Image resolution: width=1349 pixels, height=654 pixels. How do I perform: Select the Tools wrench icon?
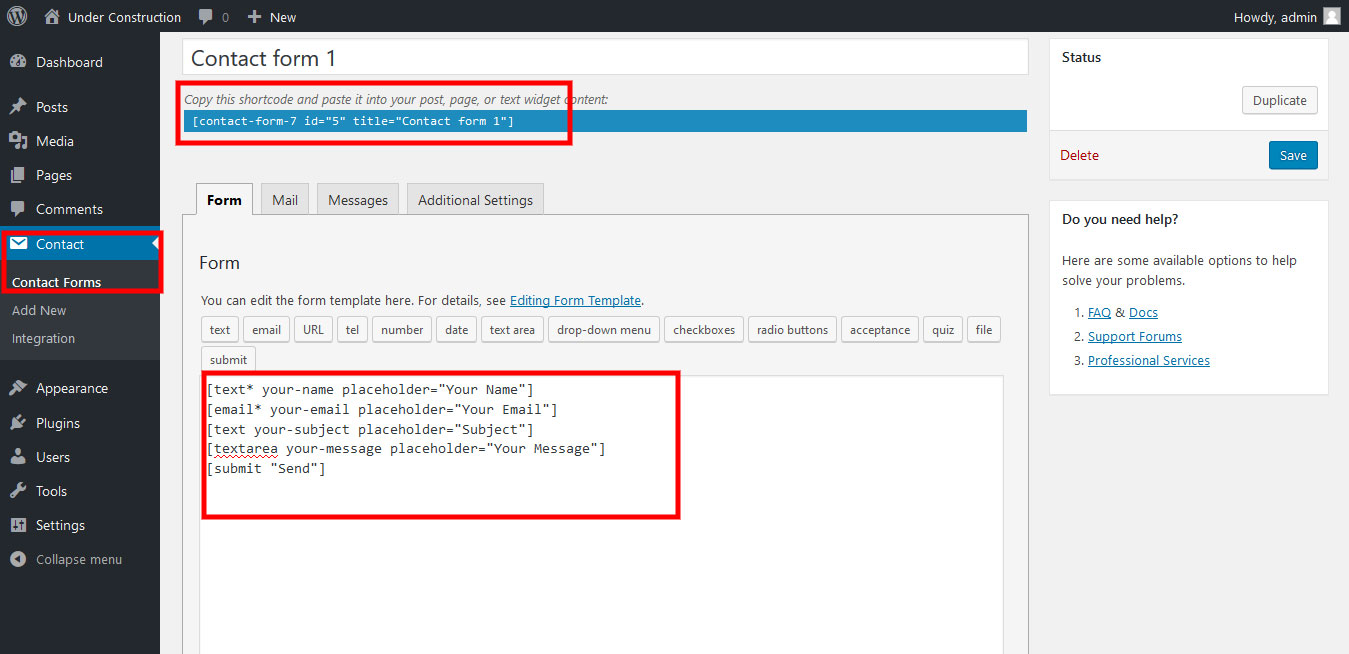(18, 491)
